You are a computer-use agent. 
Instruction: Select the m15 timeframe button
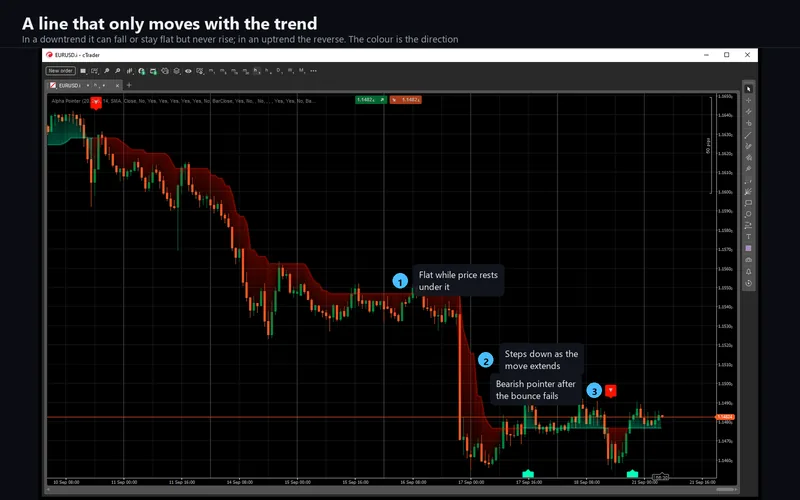pyautogui.click(x=234, y=71)
